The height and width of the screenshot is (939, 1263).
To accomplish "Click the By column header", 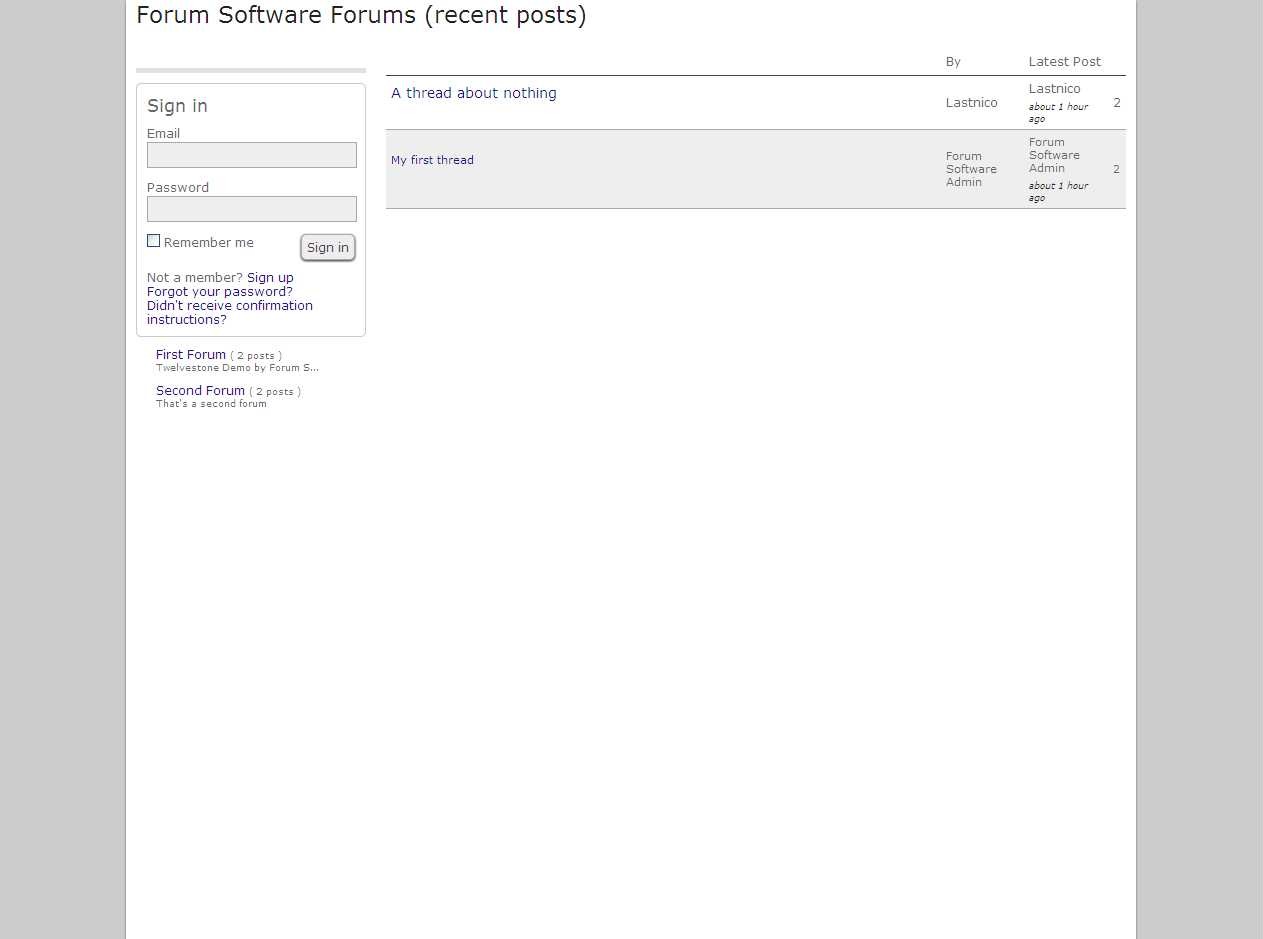I will 953,62.
